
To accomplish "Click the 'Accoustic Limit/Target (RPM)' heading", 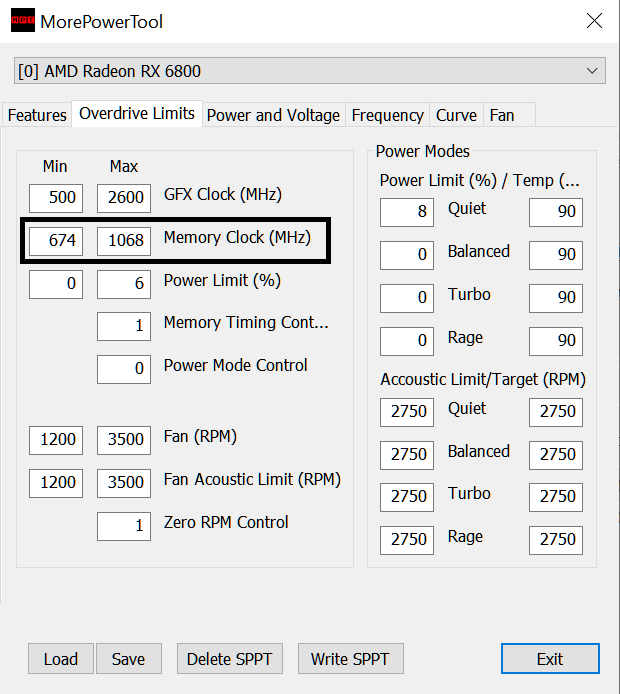I will click(483, 379).
